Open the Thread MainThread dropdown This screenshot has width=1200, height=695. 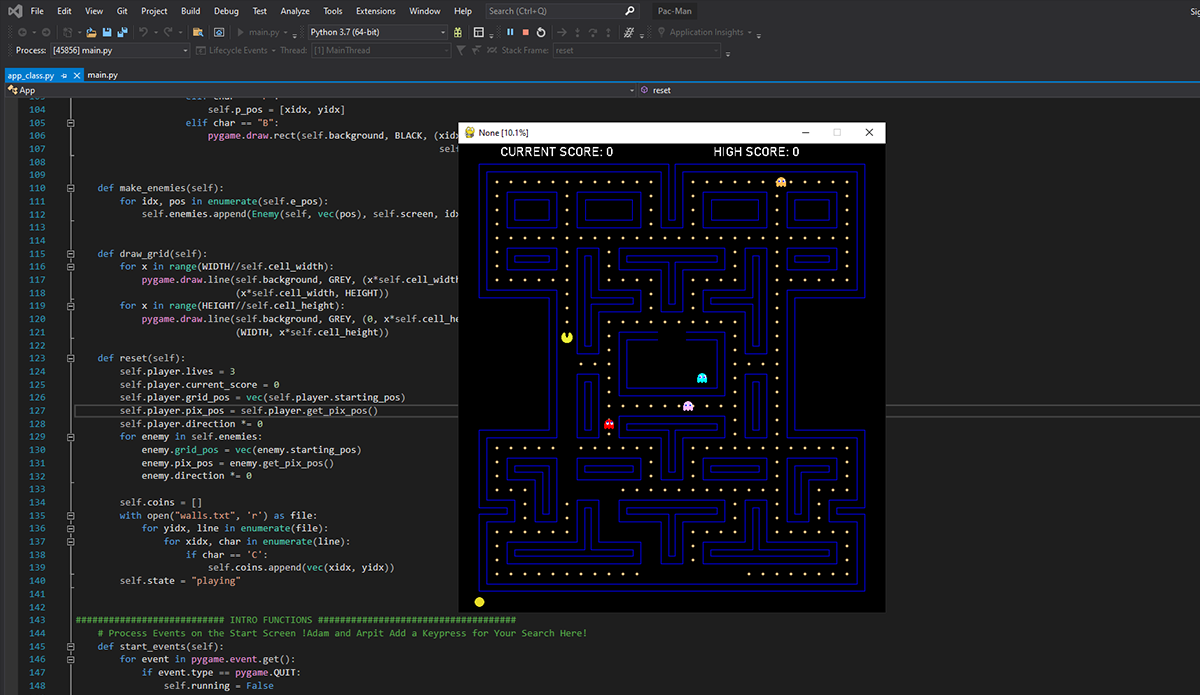click(x=379, y=50)
